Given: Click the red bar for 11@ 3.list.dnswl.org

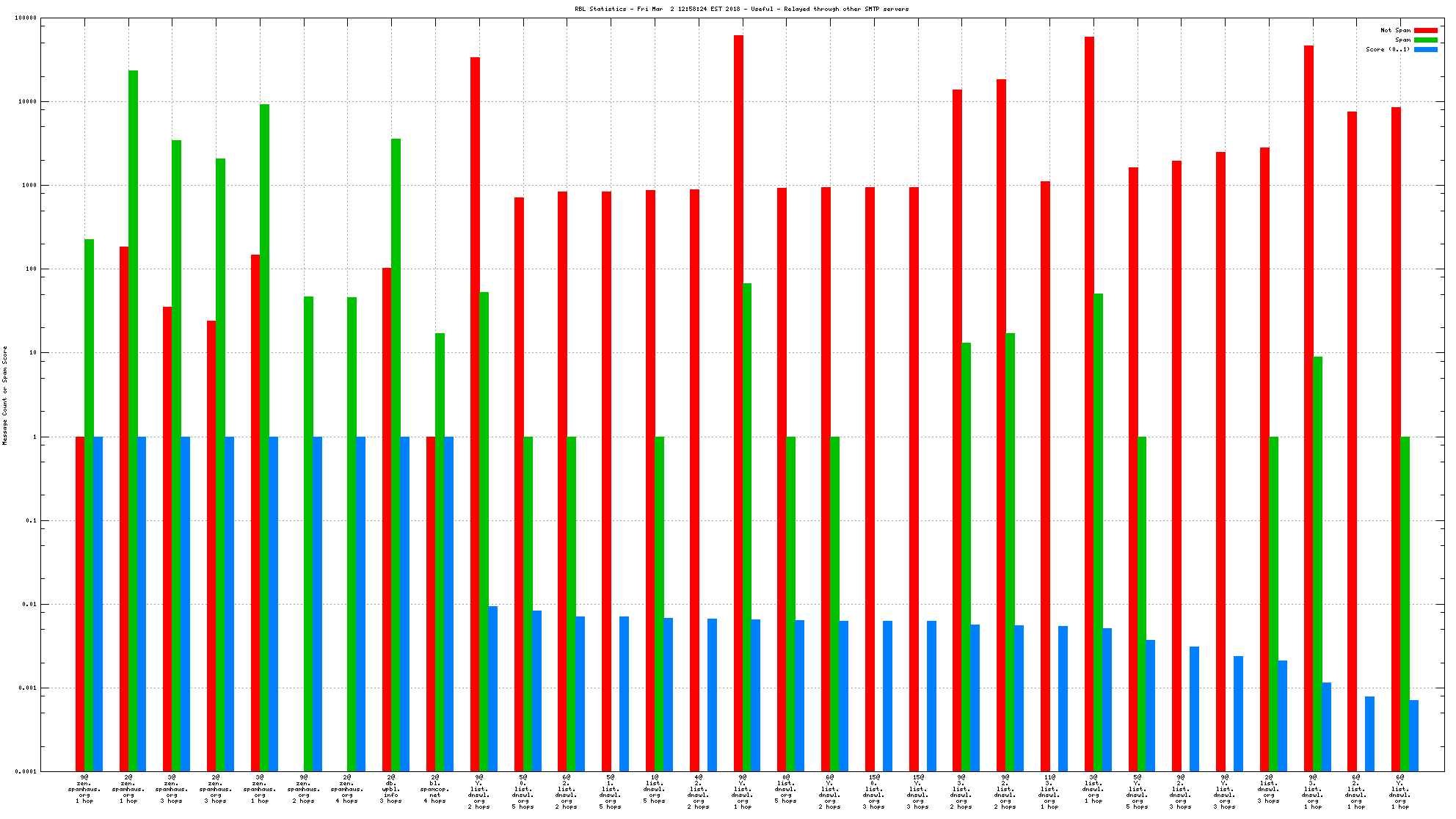Looking at the screenshot, I should click(1045, 477).
